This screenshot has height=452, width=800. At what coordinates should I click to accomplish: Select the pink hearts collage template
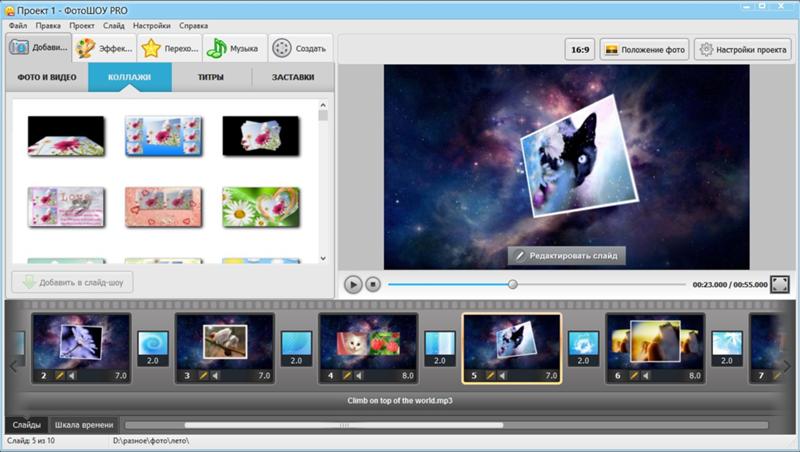click(164, 207)
